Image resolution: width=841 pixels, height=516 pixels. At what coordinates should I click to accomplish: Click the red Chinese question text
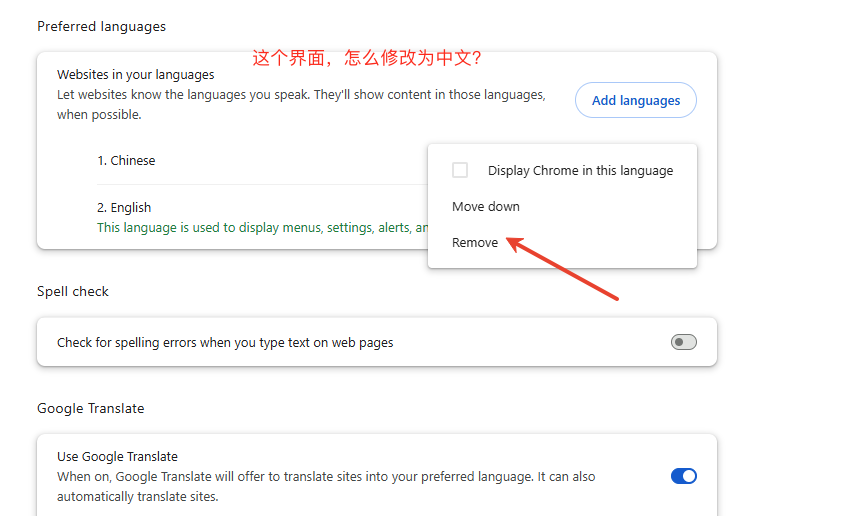tap(367, 58)
